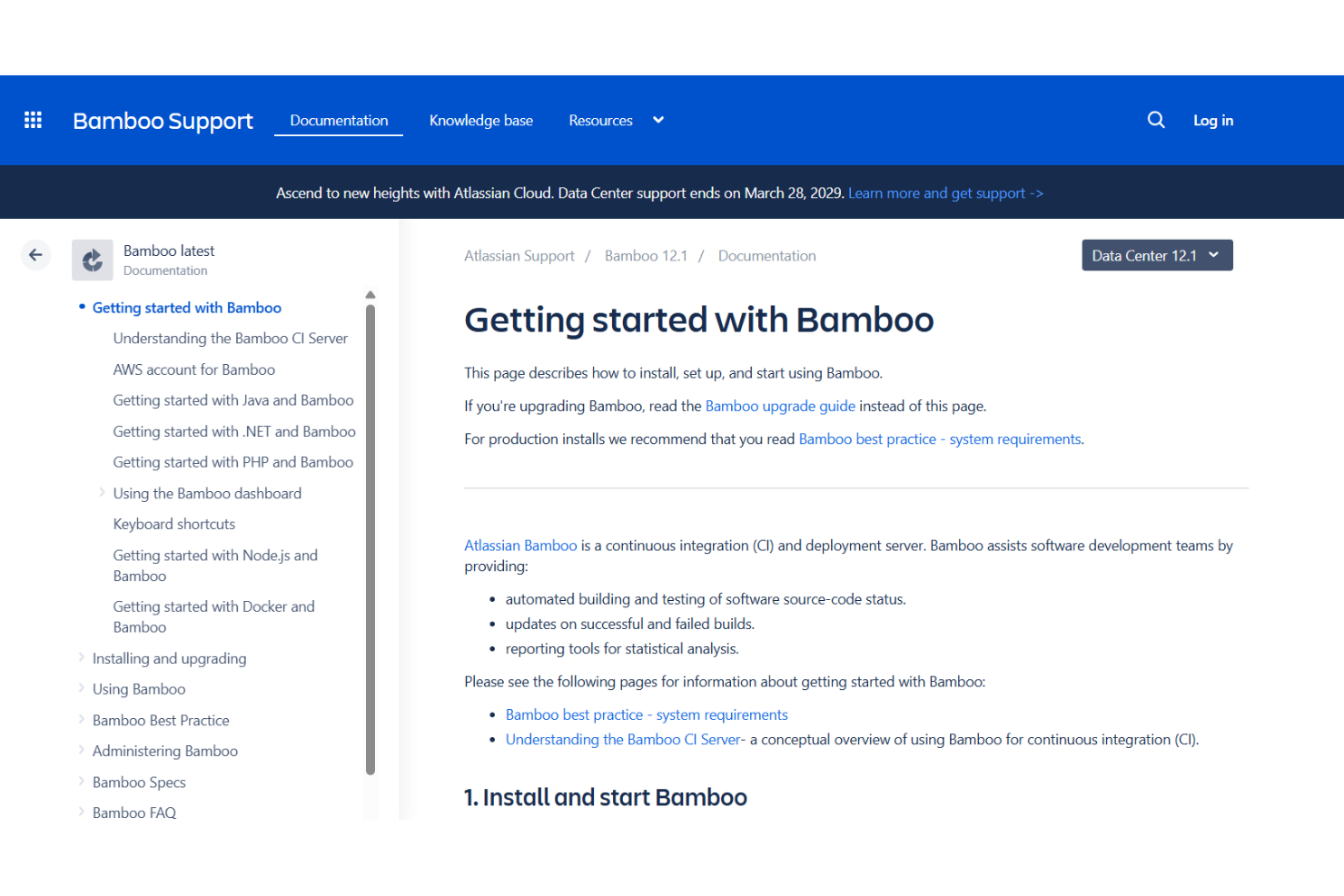This screenshot has width=1344, height=896.
Task: Open the Resources dropdown chevron
Action: [x=658, y=120]
